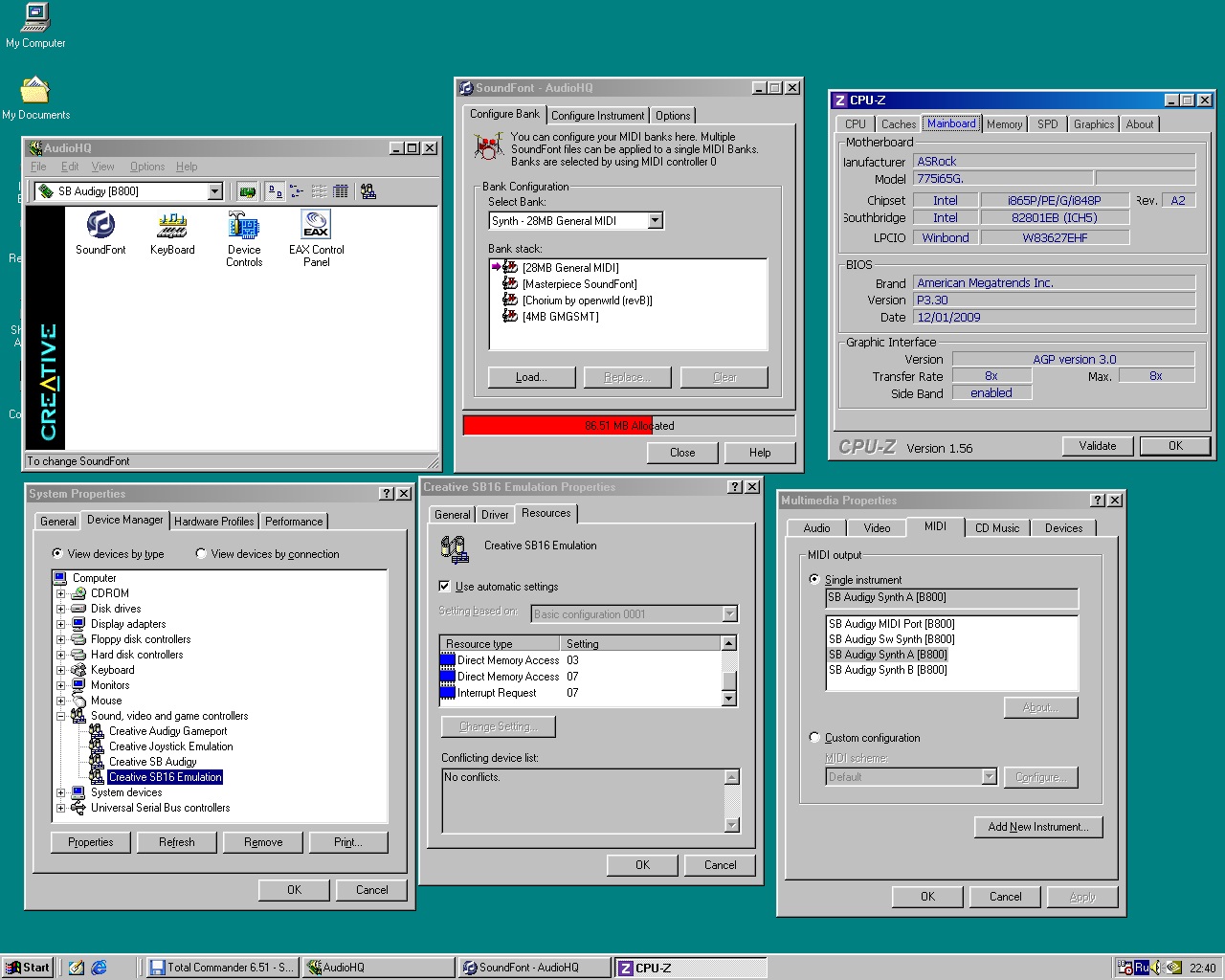This screenshot has width=1225, height=980.
Task: Select the Masterpiece SoundFont bank entry
Action: tap(579, 284)
